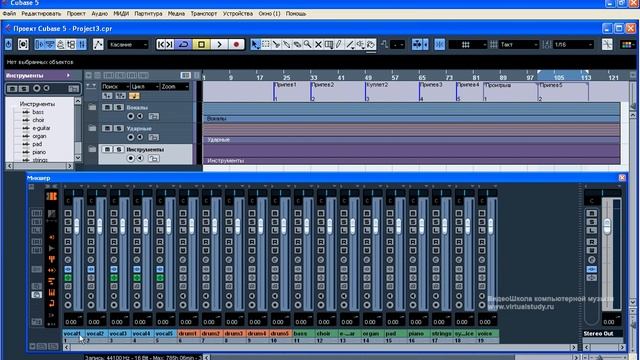Expand the Инструменты inspector header arrow

[x=68, y=76]
